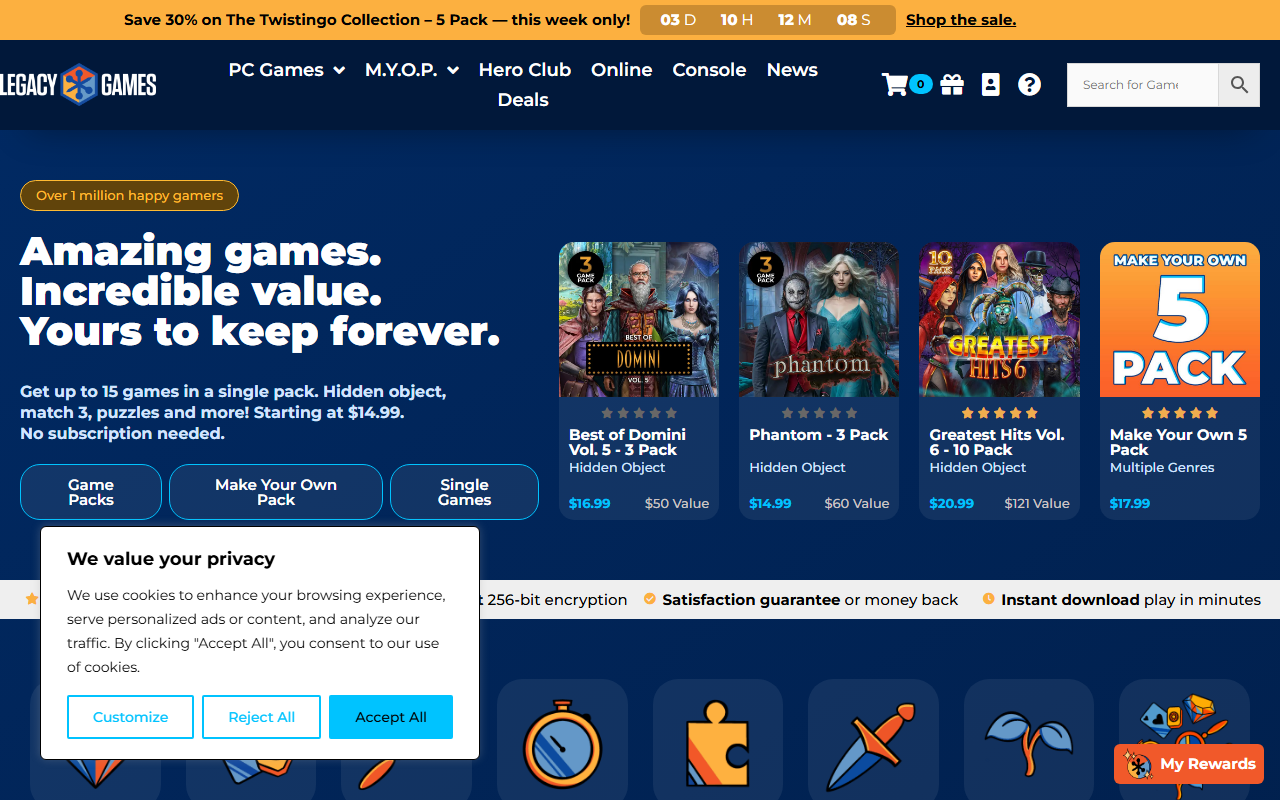This screenshot has height=800, width=1280.
Task: Click the gift box icon in the header
Action: coord(952,85)
